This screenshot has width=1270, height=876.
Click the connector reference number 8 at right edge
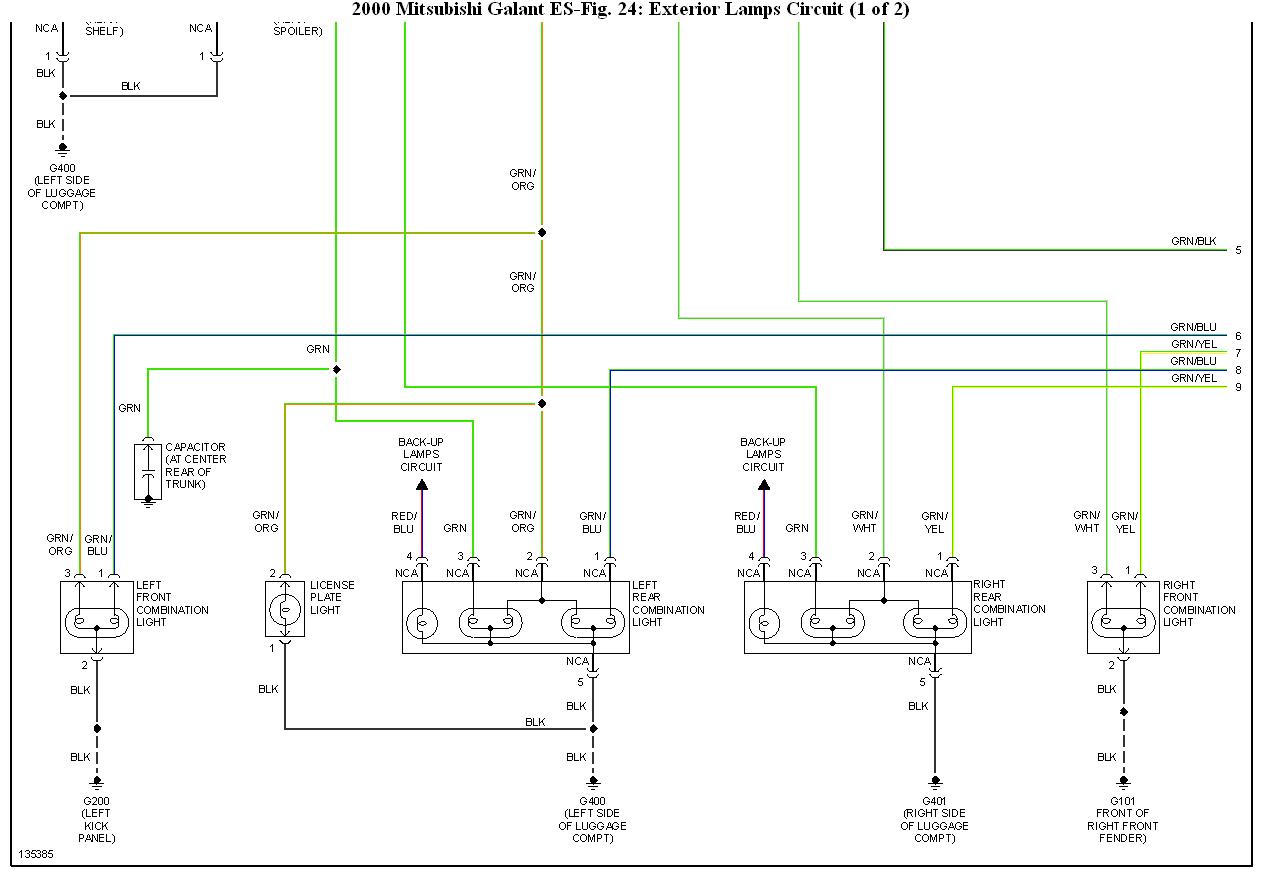(1238, 371)
